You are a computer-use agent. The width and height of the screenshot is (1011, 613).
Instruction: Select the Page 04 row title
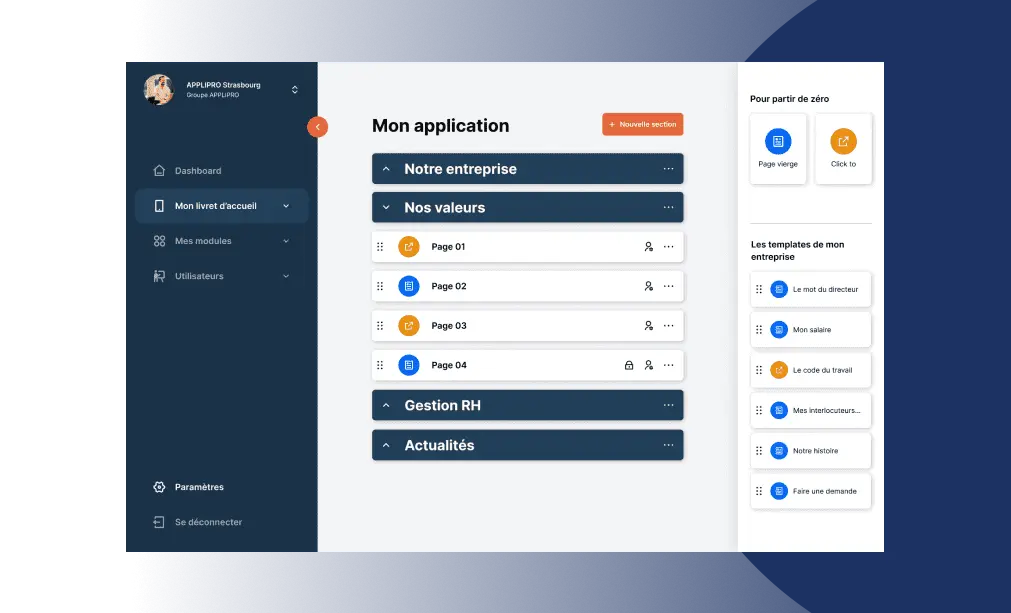click(x=449, y=365)
